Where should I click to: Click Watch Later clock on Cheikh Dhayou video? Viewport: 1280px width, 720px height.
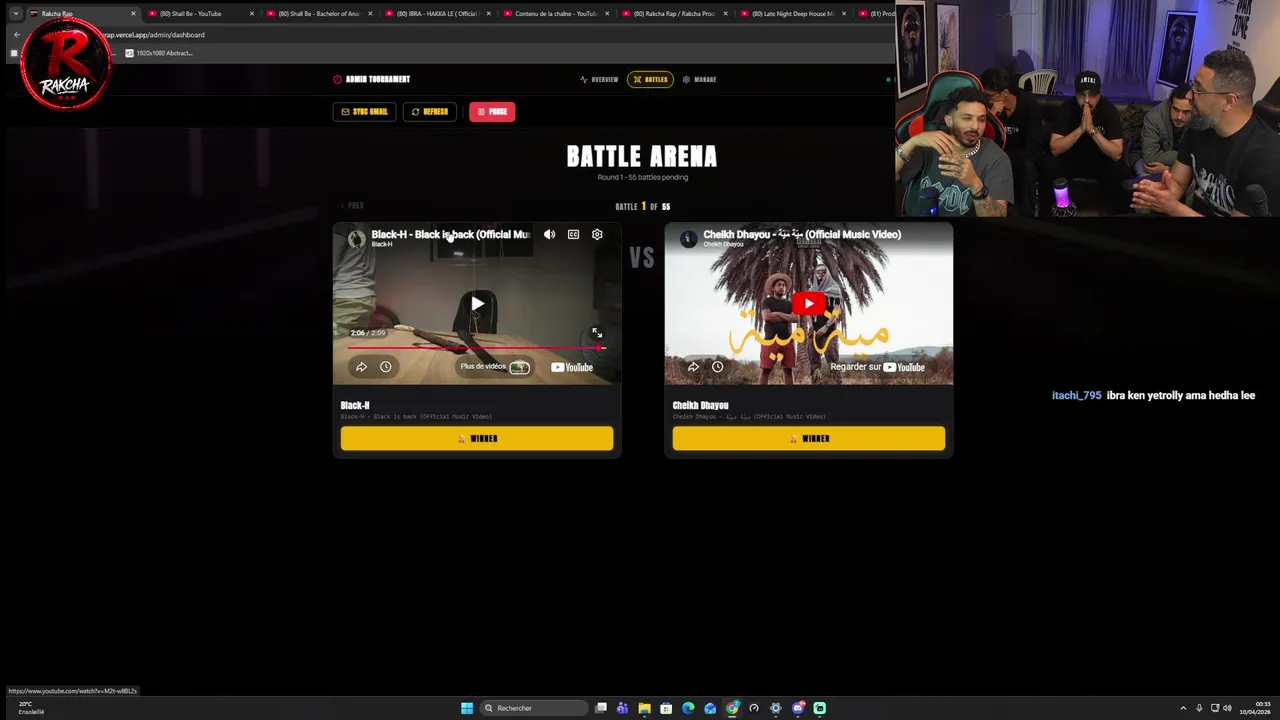tap(717, 367)
